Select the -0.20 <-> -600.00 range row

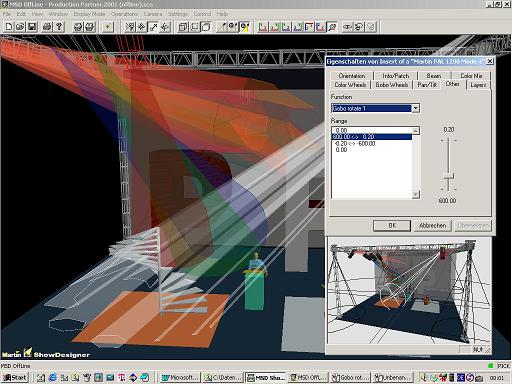(x=372, y=143)
